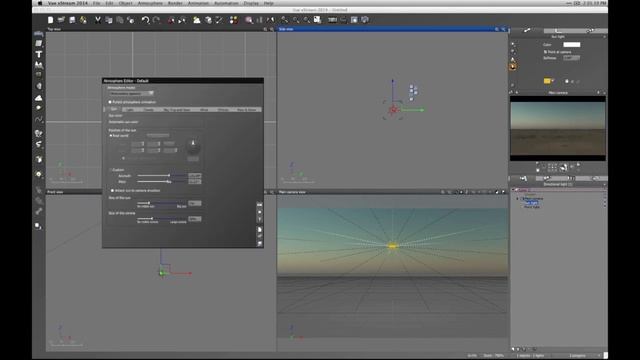Click the four colored dots toolbar icon
Viewport: 640px width, 360px height.
click(233, 20)
